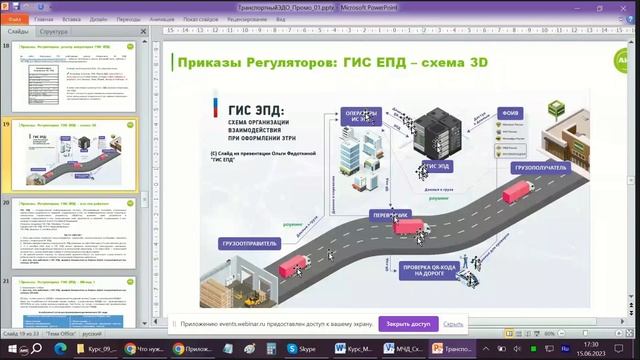Open the notifications action center icon
Screen dimensions: 640x360
pos(619,349)
